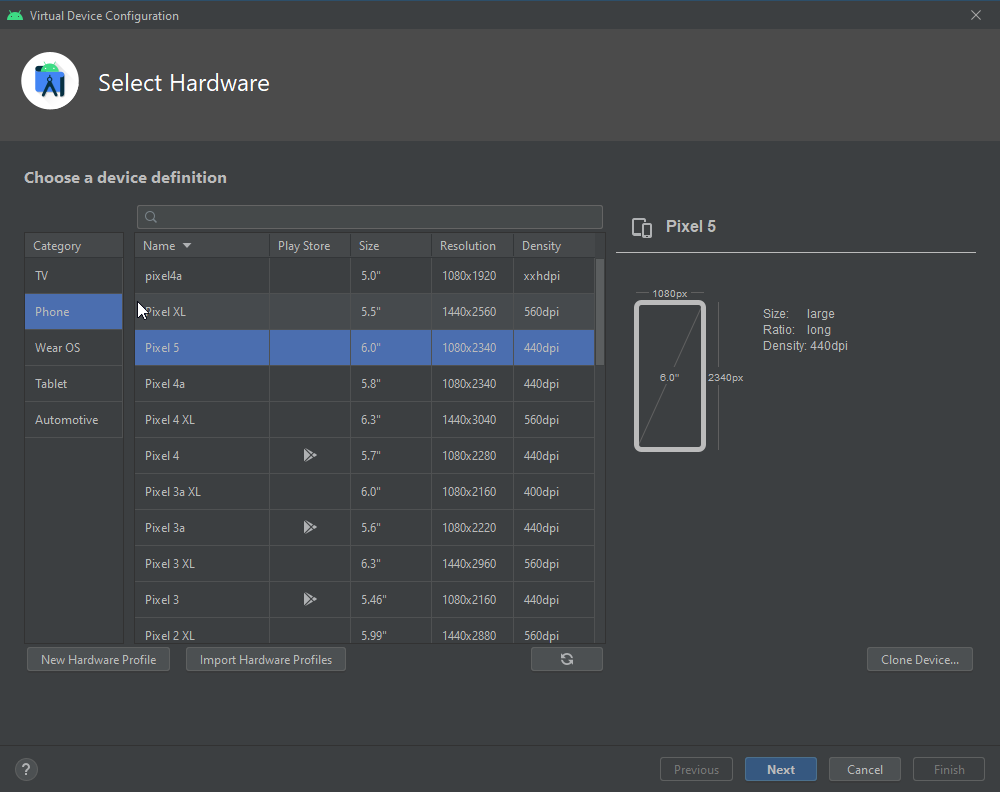
Task: Click the search magnifier icon
Action: (x=151, y=217)
